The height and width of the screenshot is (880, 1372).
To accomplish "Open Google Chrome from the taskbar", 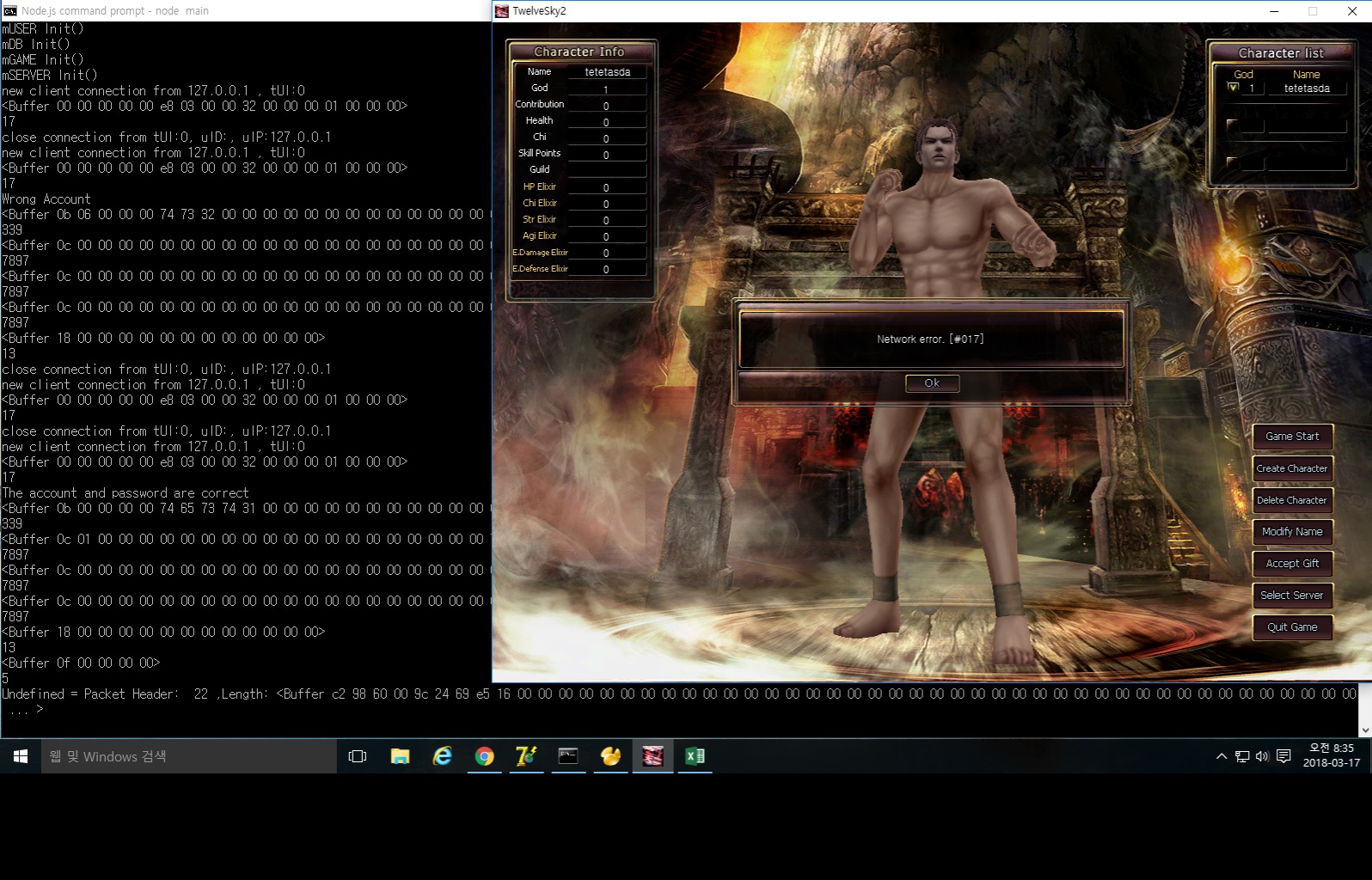I will (x=484, y=756).
